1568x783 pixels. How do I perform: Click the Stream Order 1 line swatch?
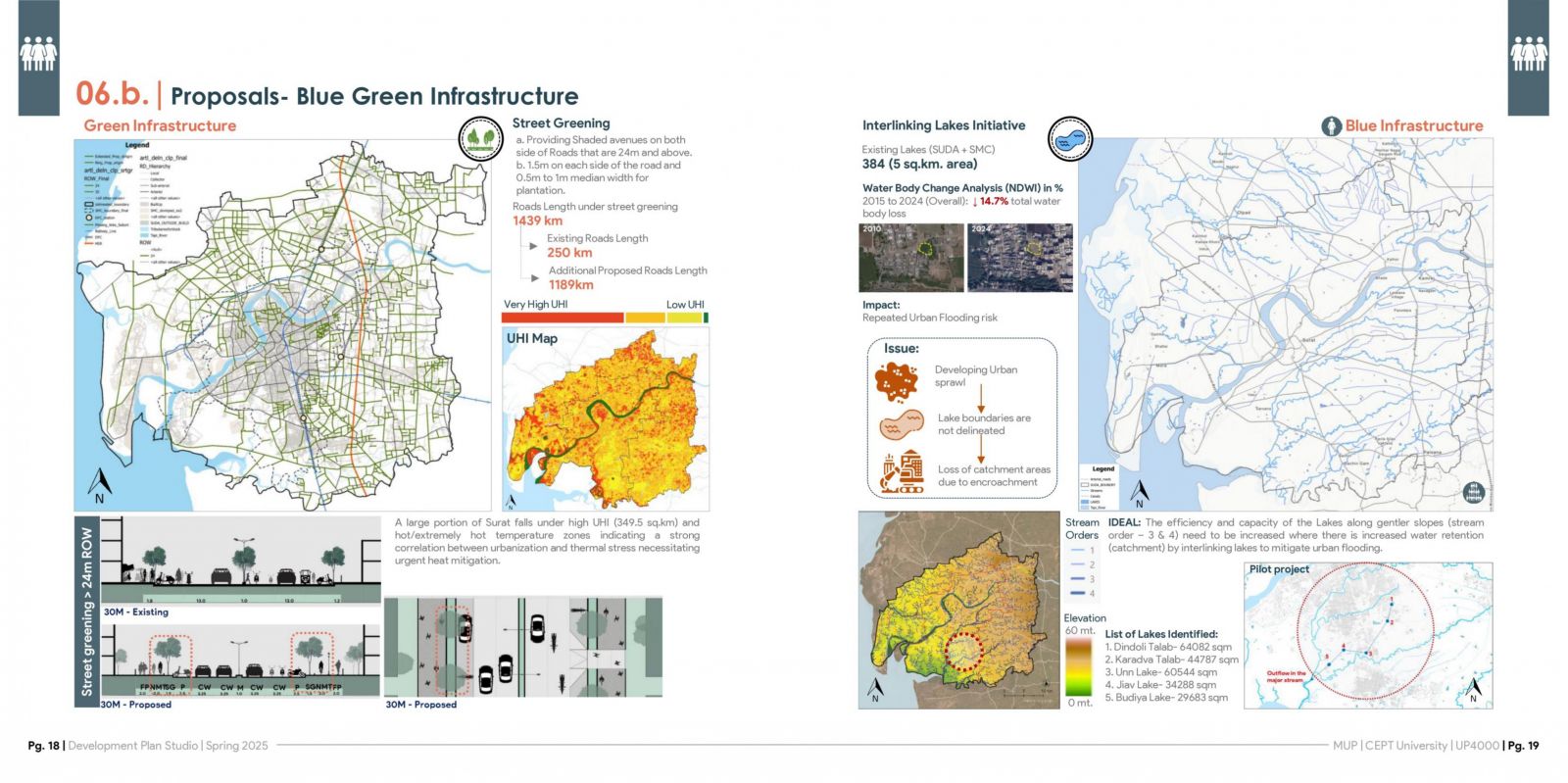(1078, 551)
